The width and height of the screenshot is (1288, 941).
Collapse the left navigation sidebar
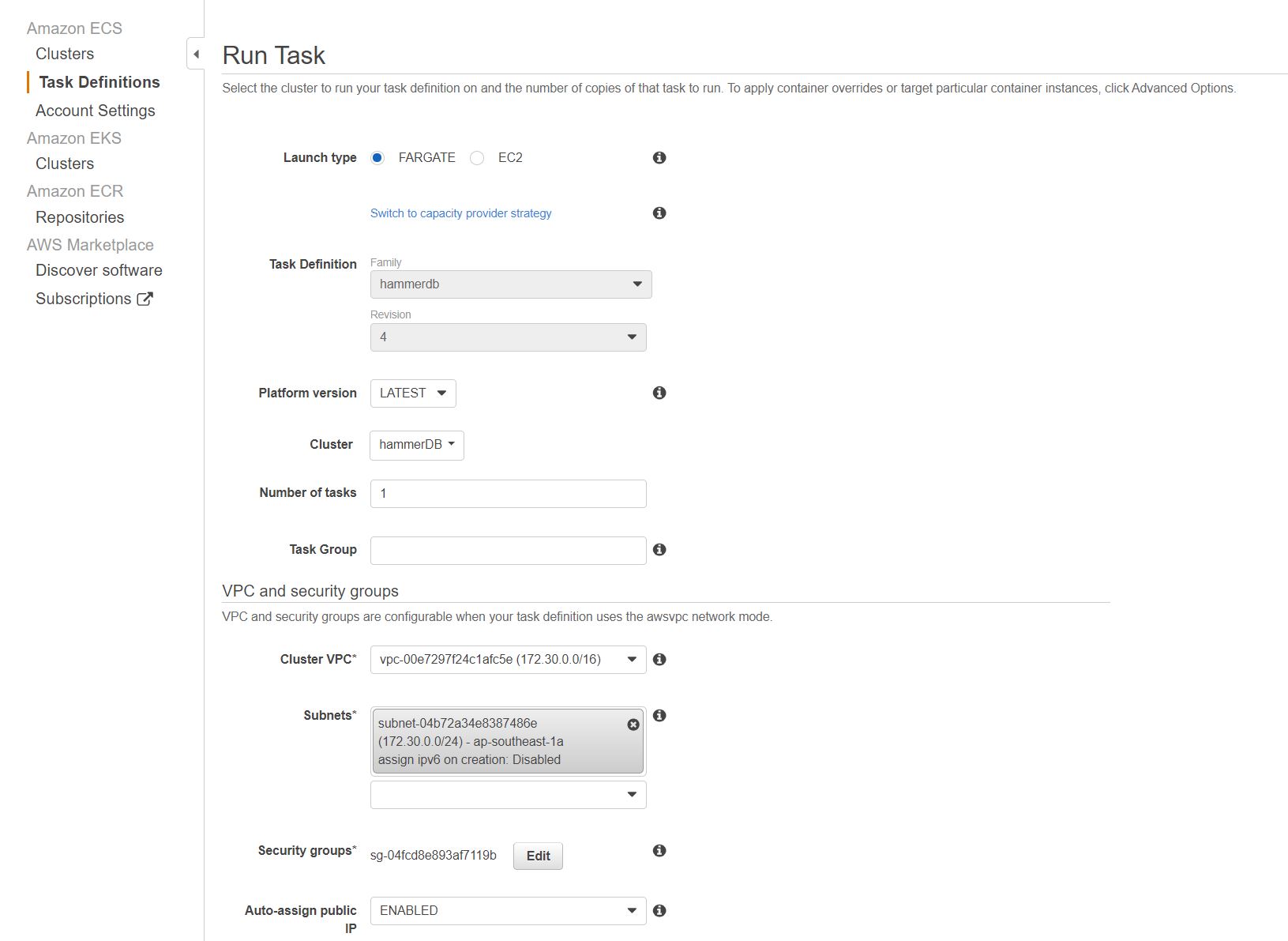pos(196,55)
